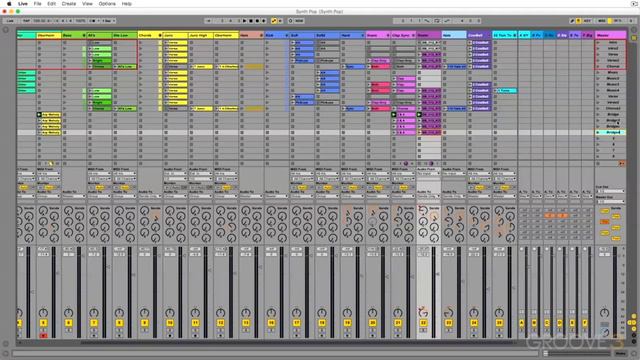Open the Apple menu

coord(9,4)
